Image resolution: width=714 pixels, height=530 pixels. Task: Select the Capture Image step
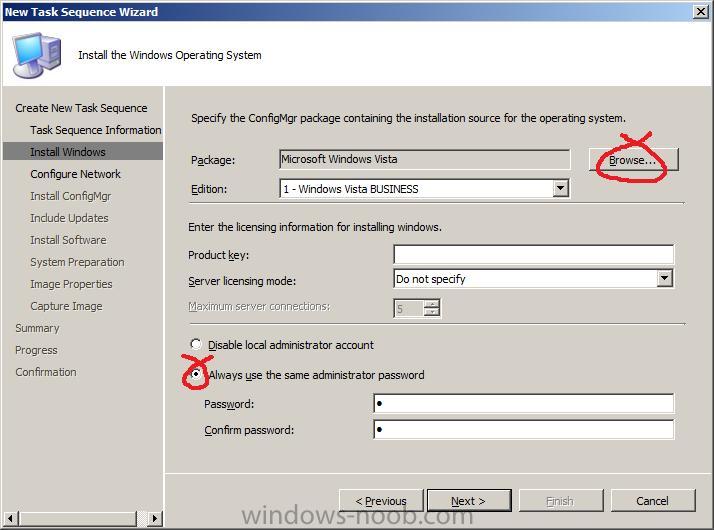pos(66,306)
